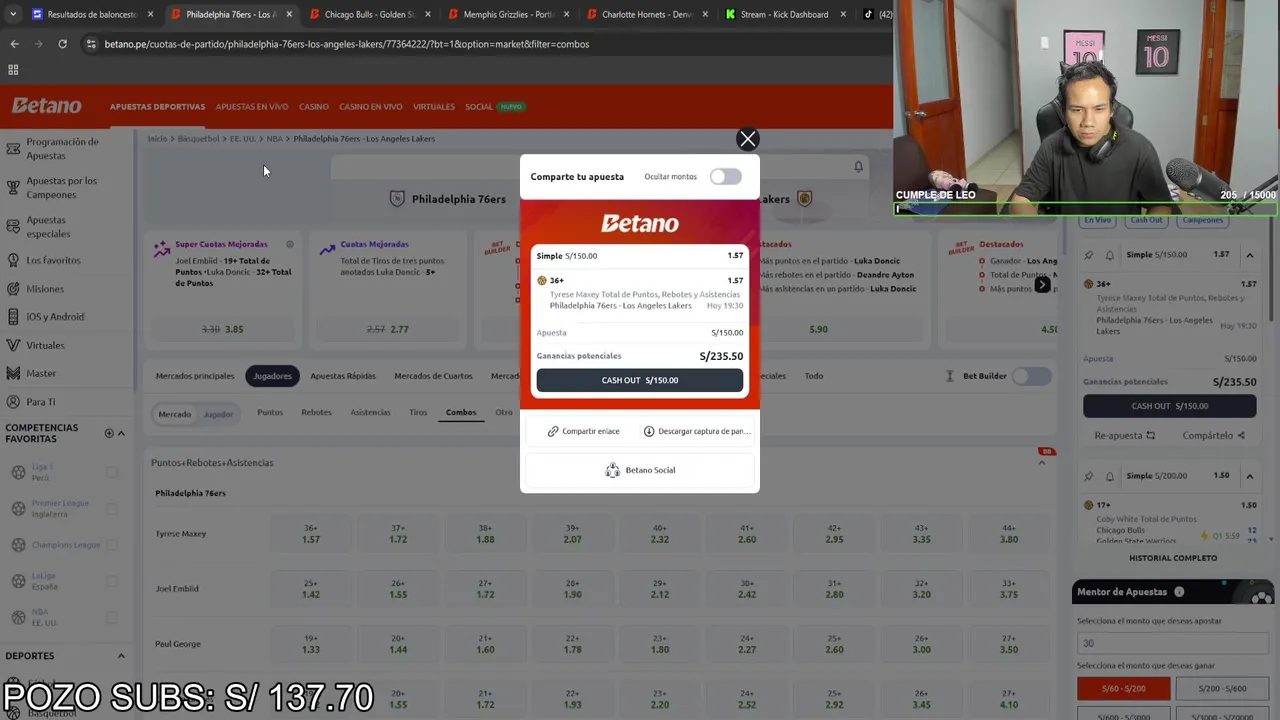Click Compártelo on the bet slip
1280x720 pixels.
pyautogui.click(x=1213, y=435)
